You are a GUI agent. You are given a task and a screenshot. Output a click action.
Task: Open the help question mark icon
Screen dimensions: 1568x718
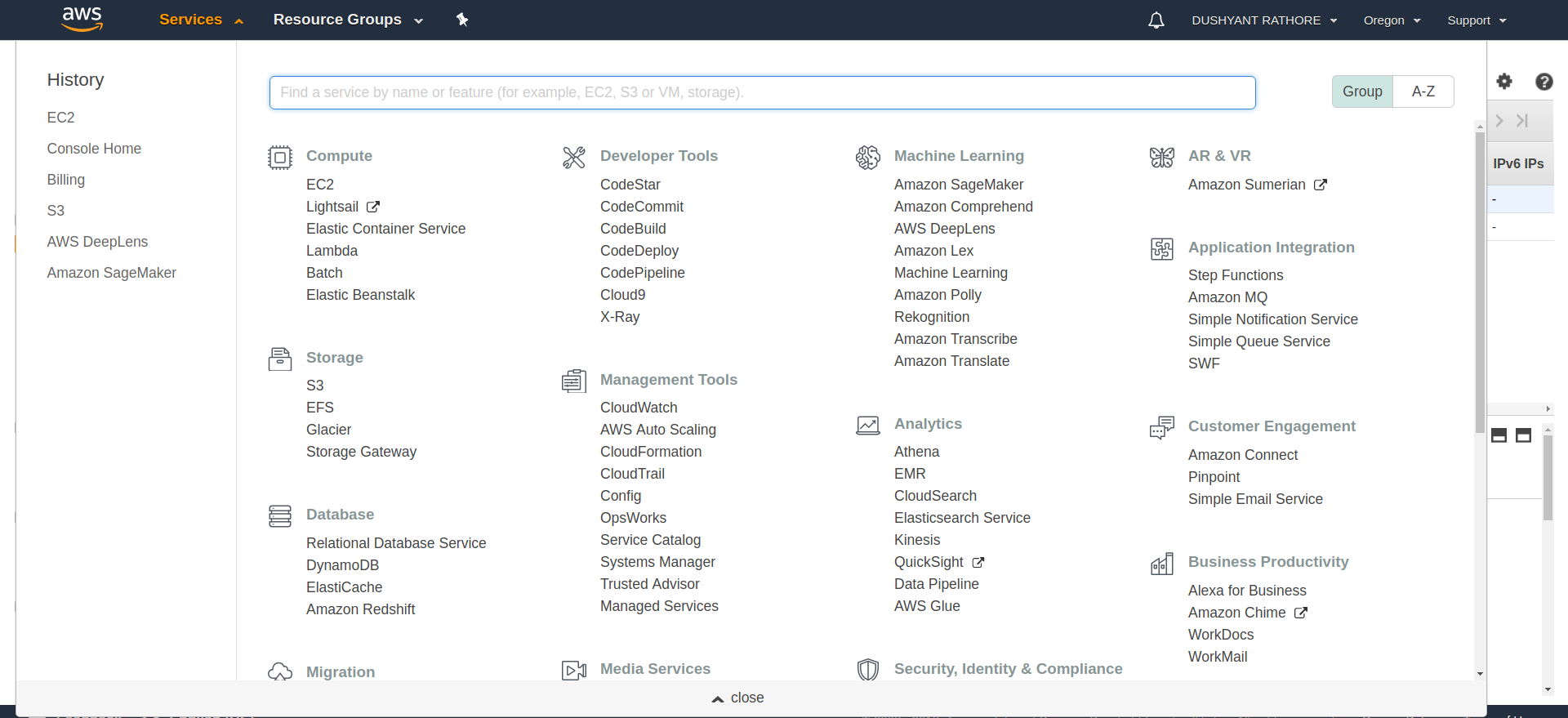click(x=1543, y=81)
